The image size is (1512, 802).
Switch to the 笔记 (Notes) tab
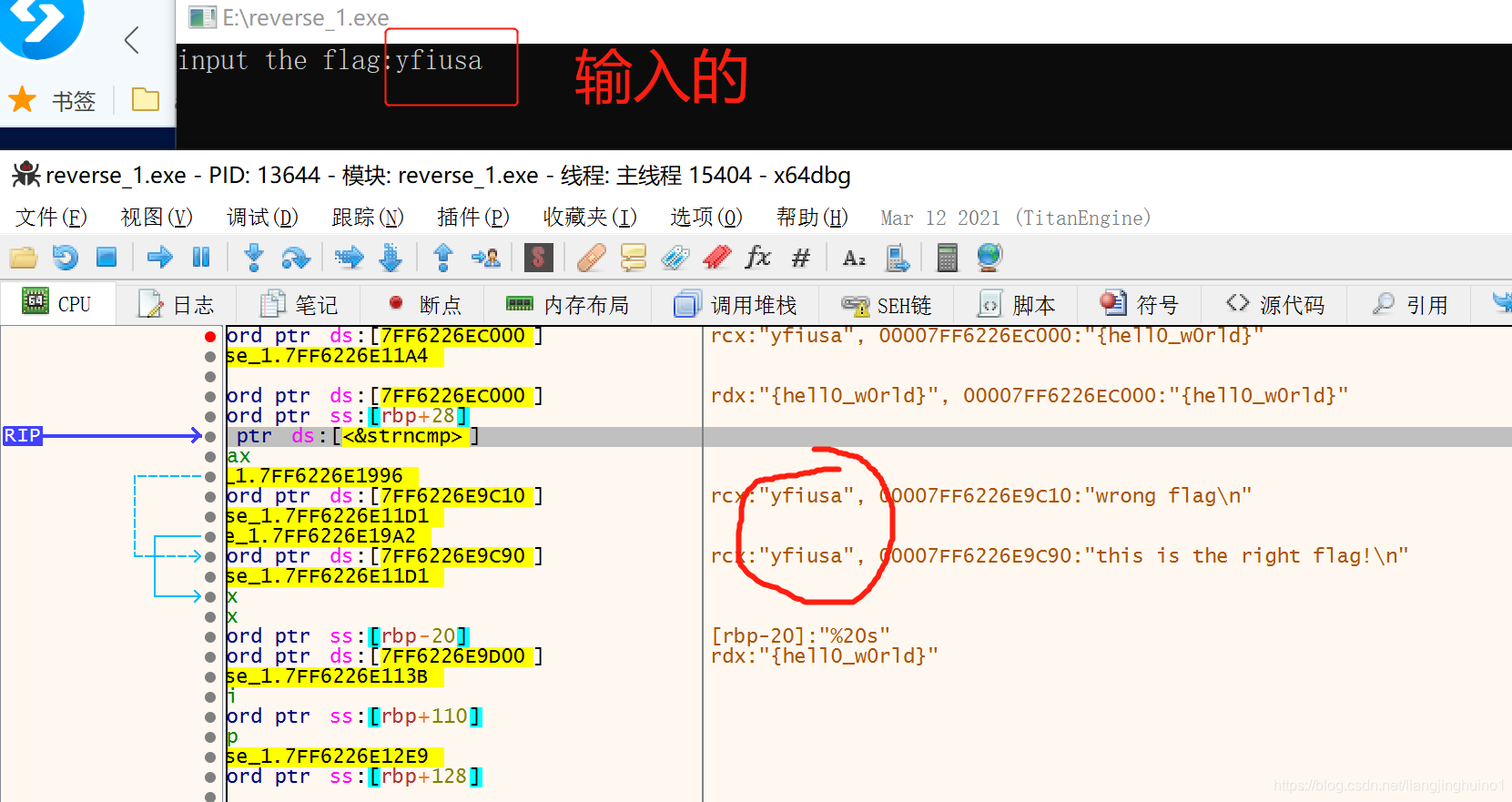pos(299,305)
